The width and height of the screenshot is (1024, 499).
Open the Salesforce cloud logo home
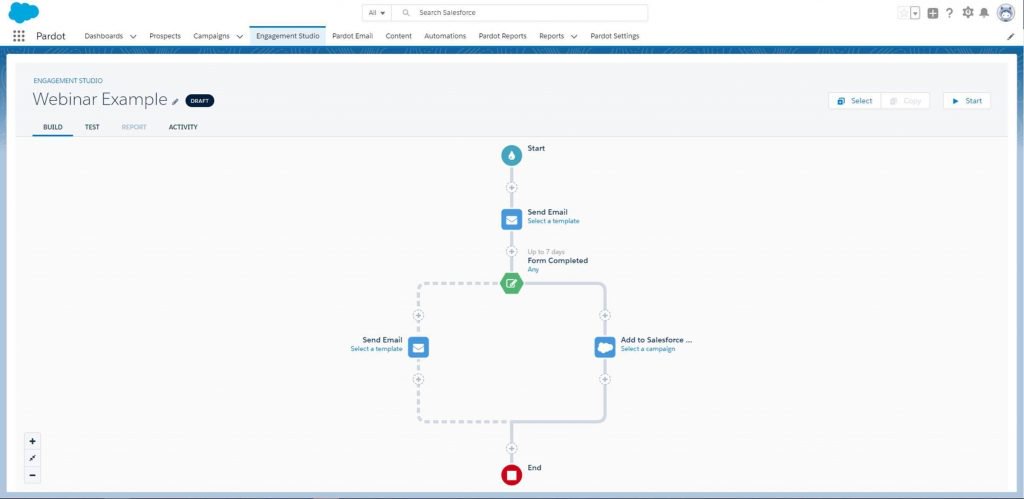click(24, 12)
